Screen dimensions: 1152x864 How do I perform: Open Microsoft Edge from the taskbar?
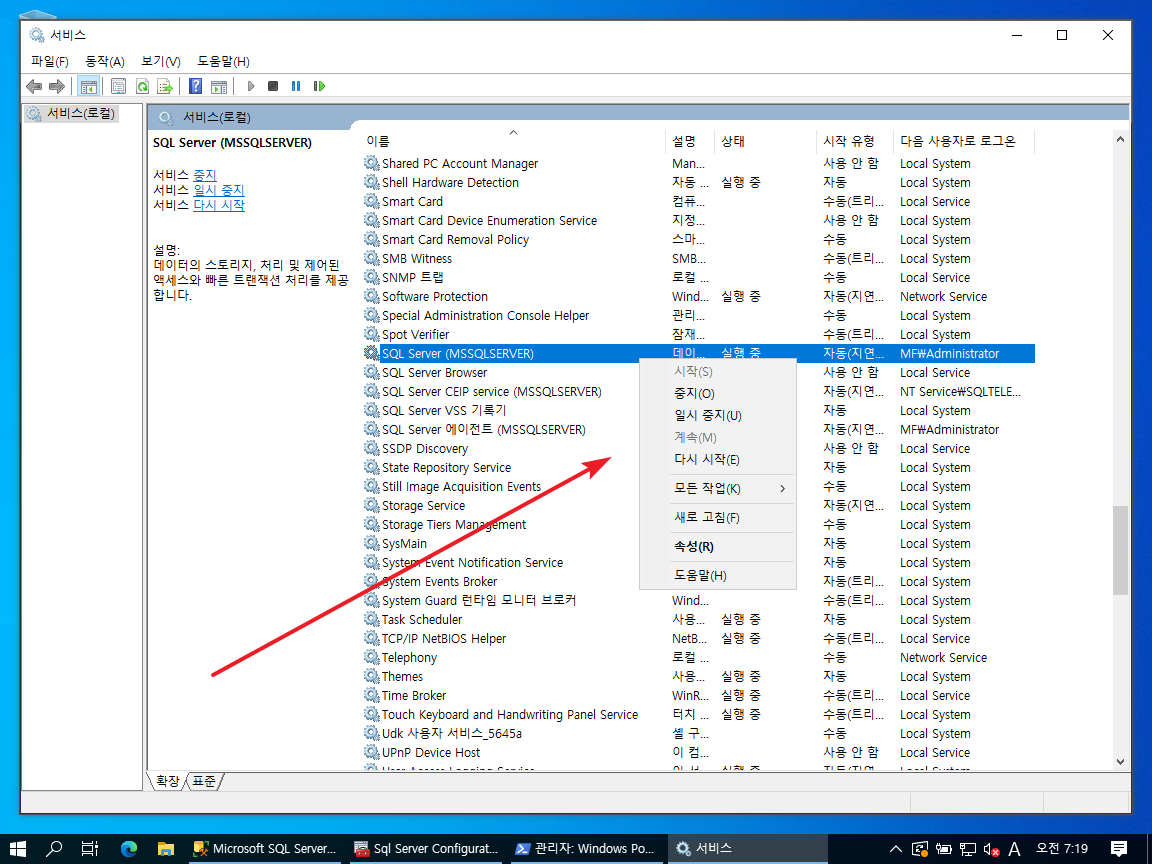[x=129, y=849]
